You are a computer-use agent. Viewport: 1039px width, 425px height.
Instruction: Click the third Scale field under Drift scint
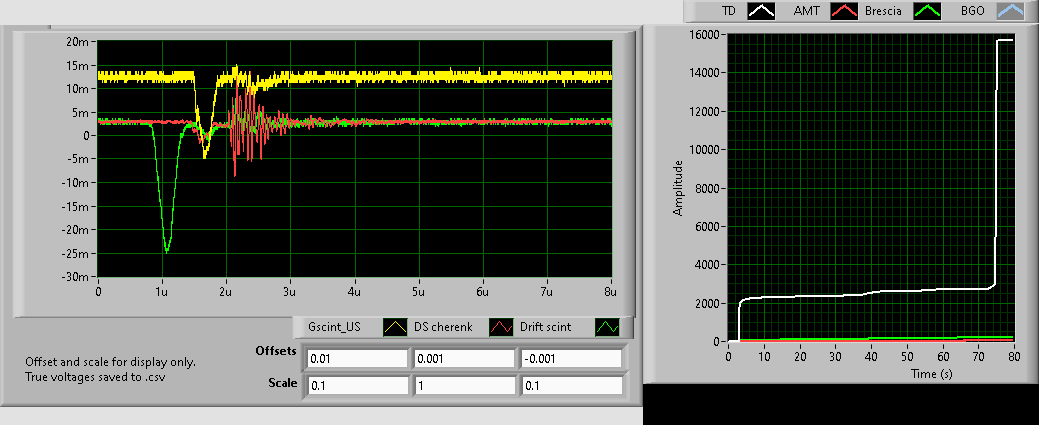tap(570, 385)
